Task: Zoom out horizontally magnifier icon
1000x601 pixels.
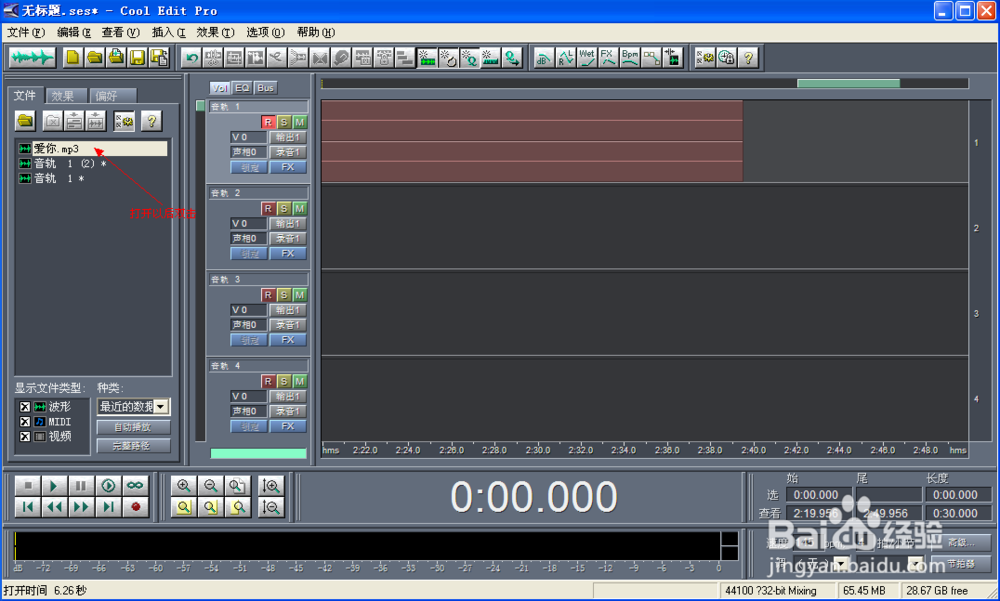Action: coord(210,486)
